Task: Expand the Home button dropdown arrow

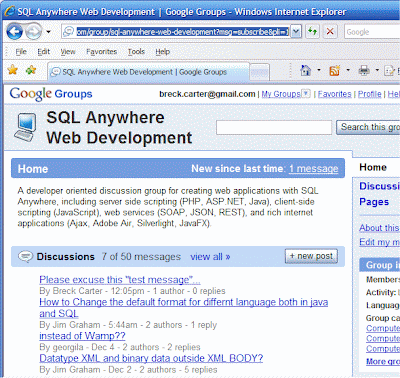Action: click(319, 70)
